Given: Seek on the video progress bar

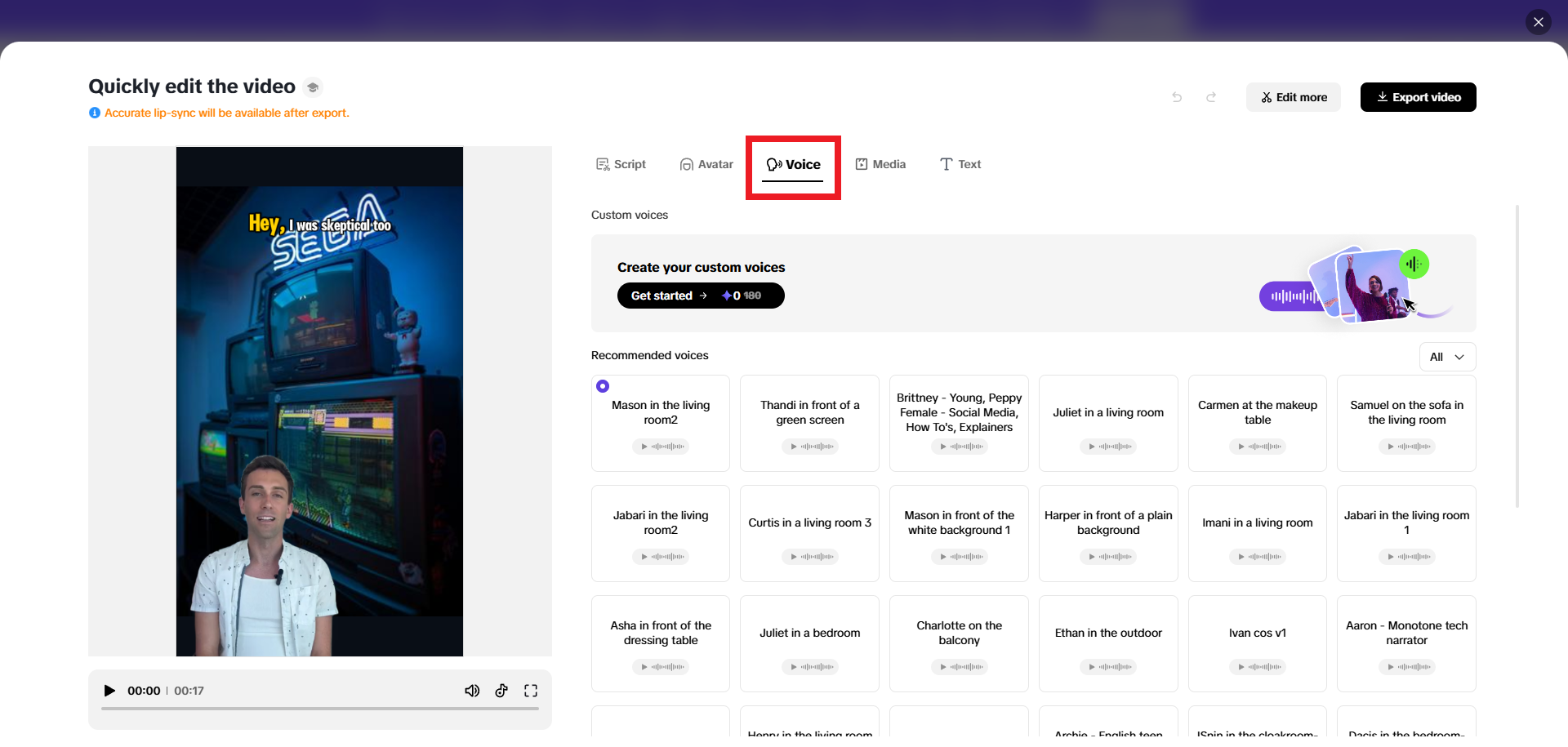Looking at the screenshot, I should (x=320, y=709).
